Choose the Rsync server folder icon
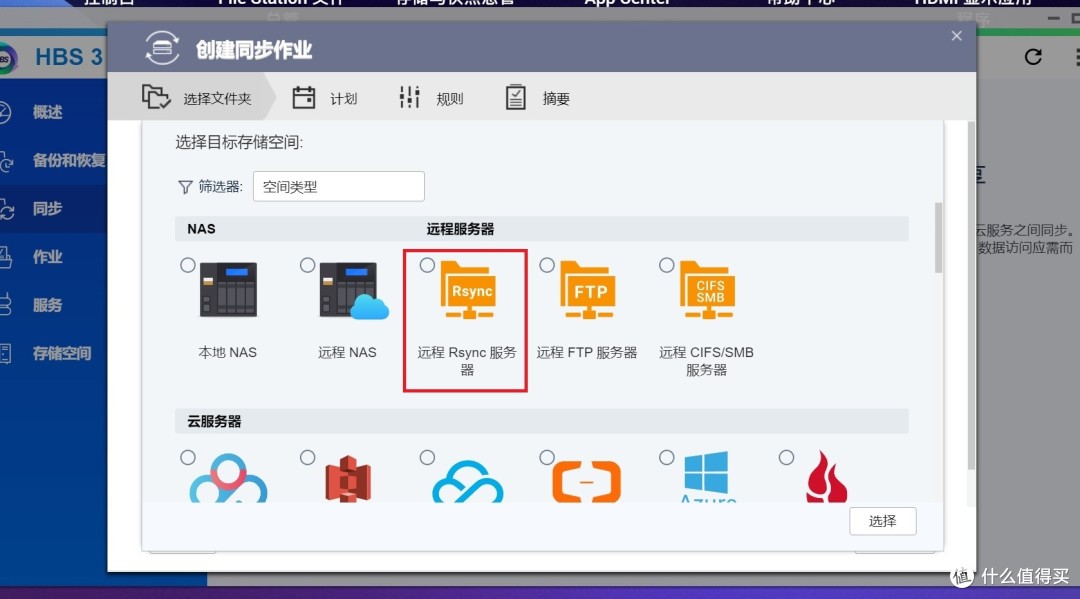The image size is (1080, 599). click(x=468, y=290)
